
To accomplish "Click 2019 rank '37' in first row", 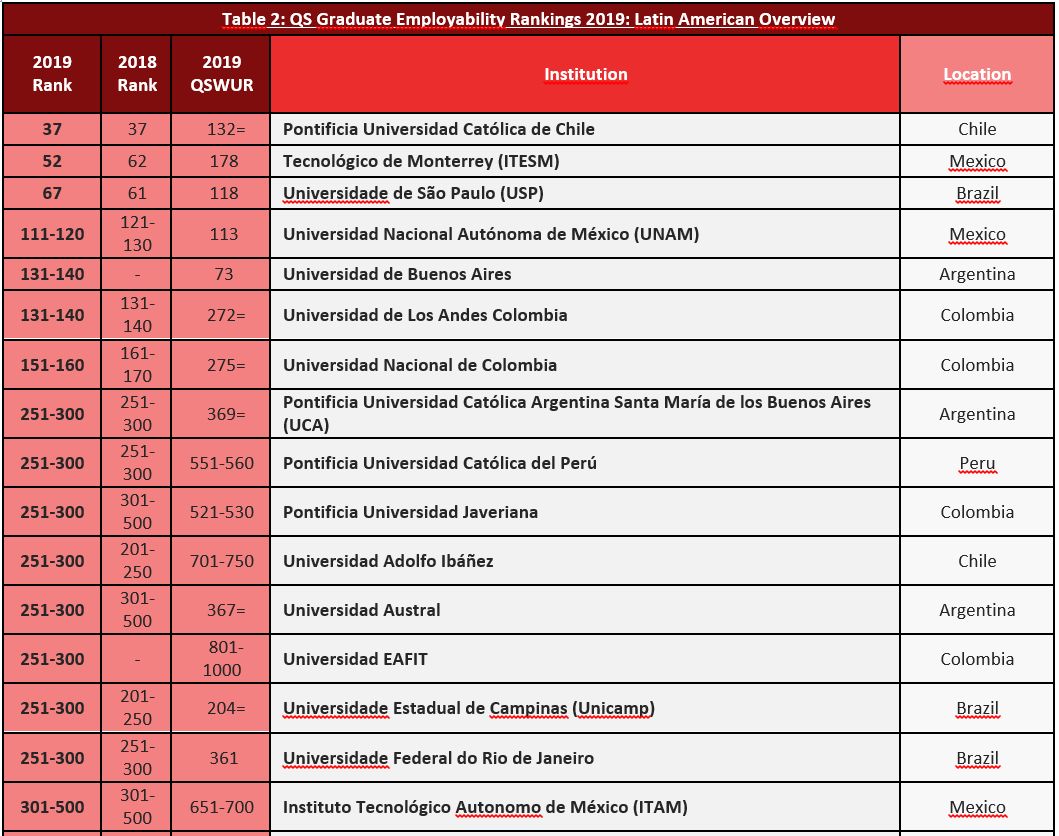I will (52, 129).
